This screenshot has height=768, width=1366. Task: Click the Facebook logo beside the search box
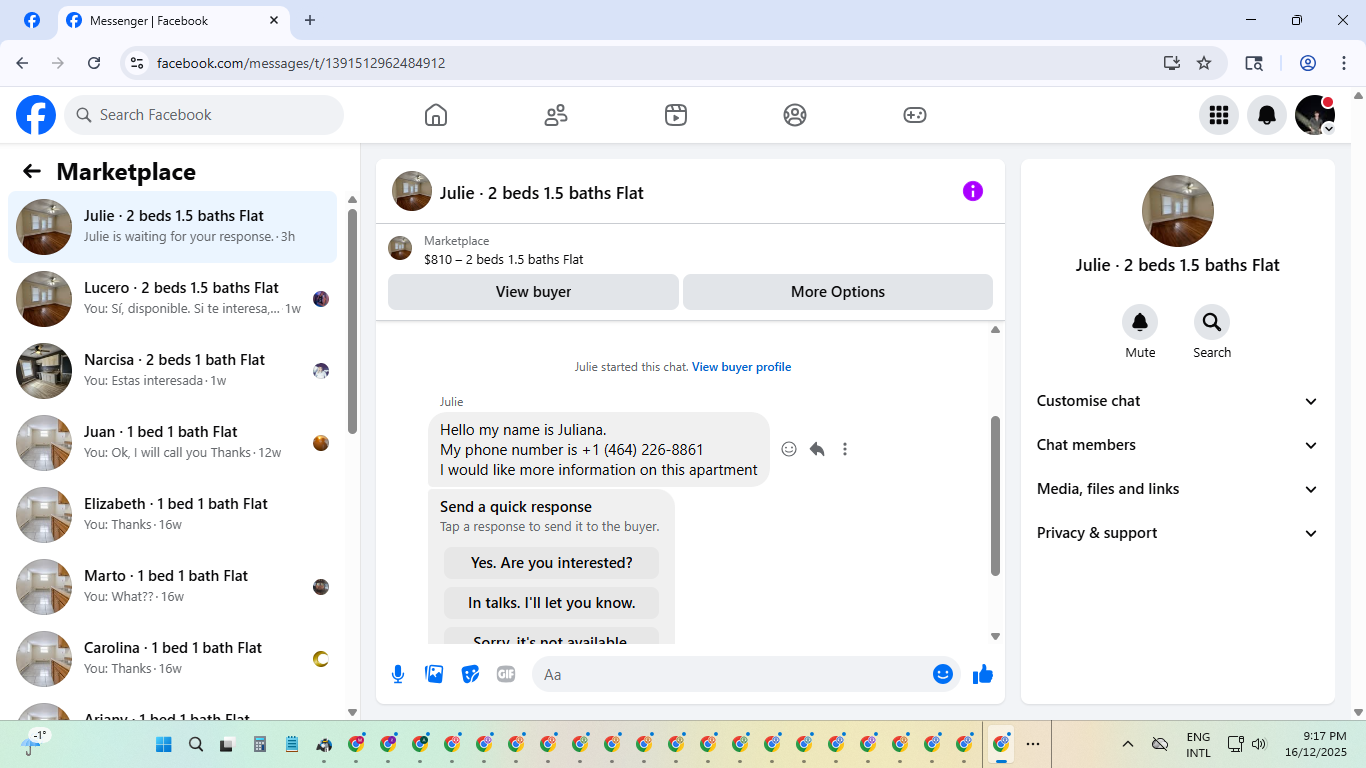[x=36, y=115]
